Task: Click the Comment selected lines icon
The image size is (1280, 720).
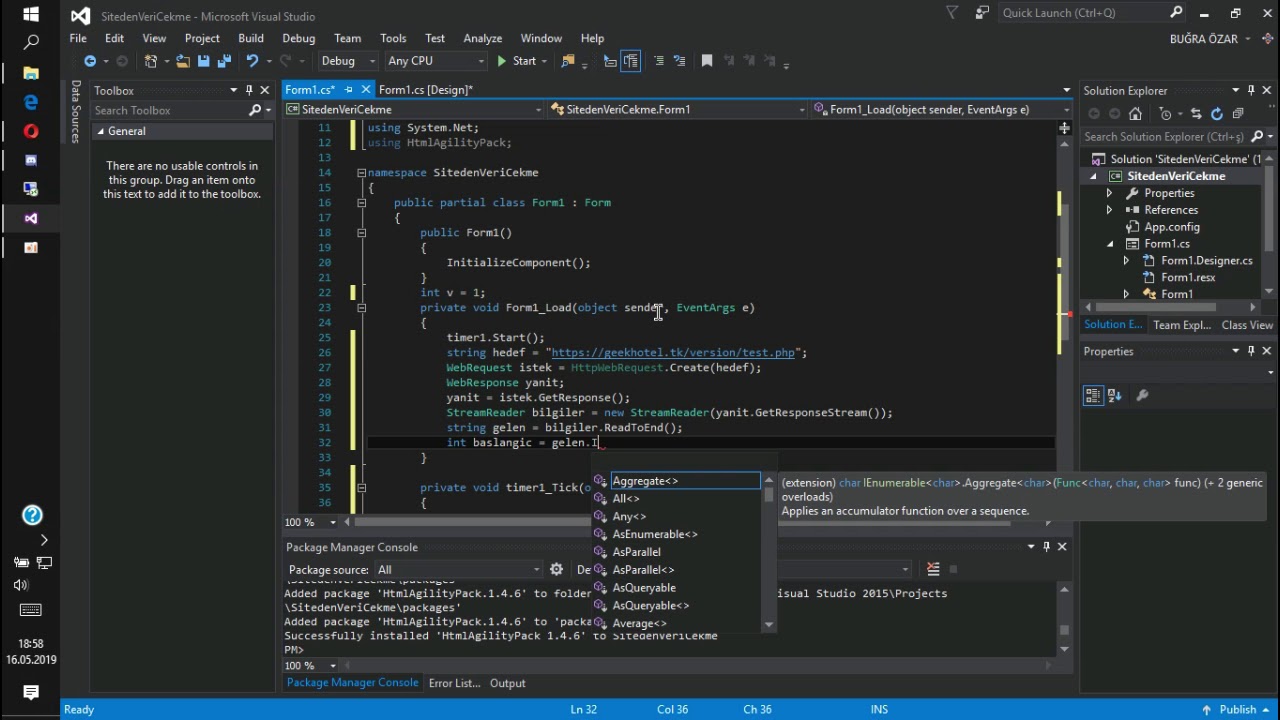Action: (658, 61)
